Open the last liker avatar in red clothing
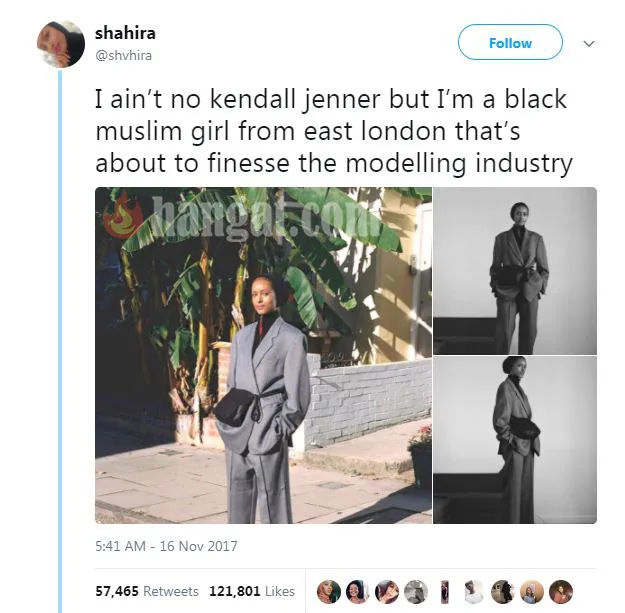The width and height of the screenshot is (625, 613). (561, 591)
